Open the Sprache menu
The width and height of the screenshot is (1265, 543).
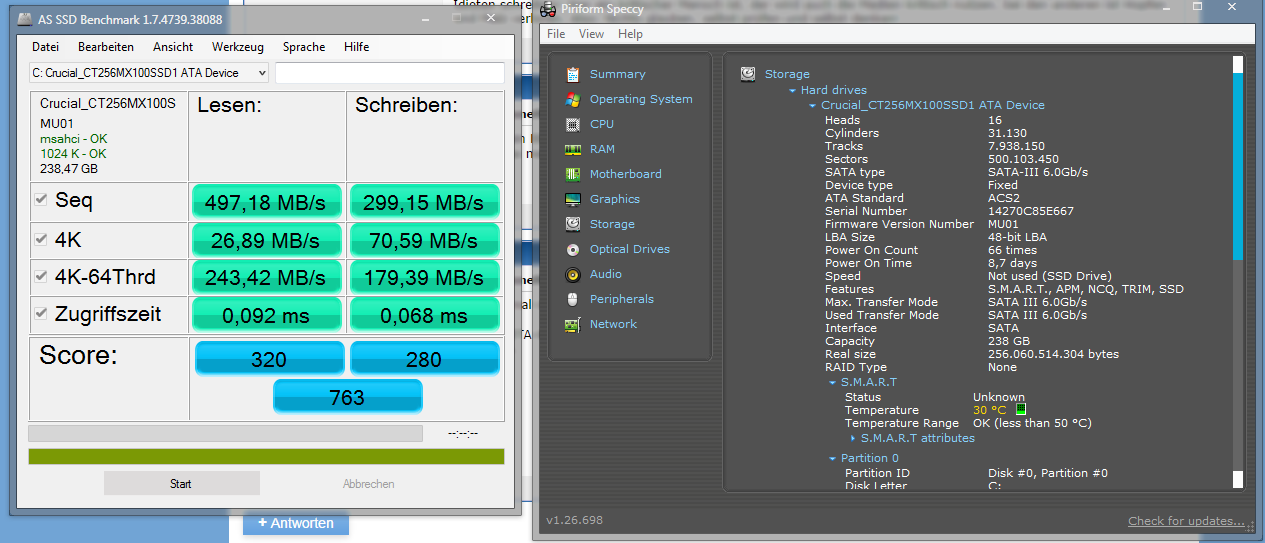[304, 47]
